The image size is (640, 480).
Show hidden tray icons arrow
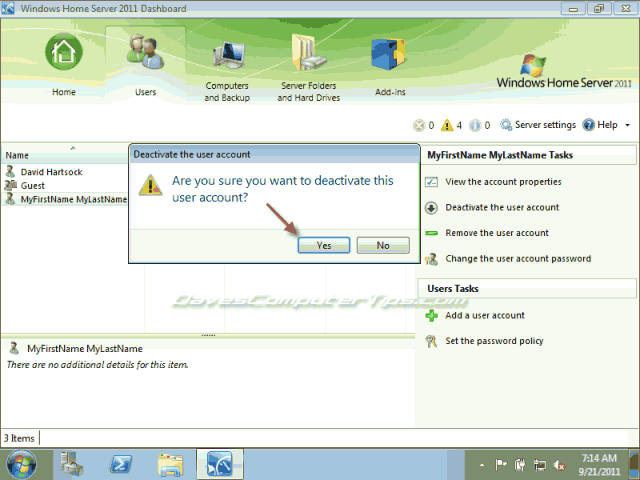(482, 465)
